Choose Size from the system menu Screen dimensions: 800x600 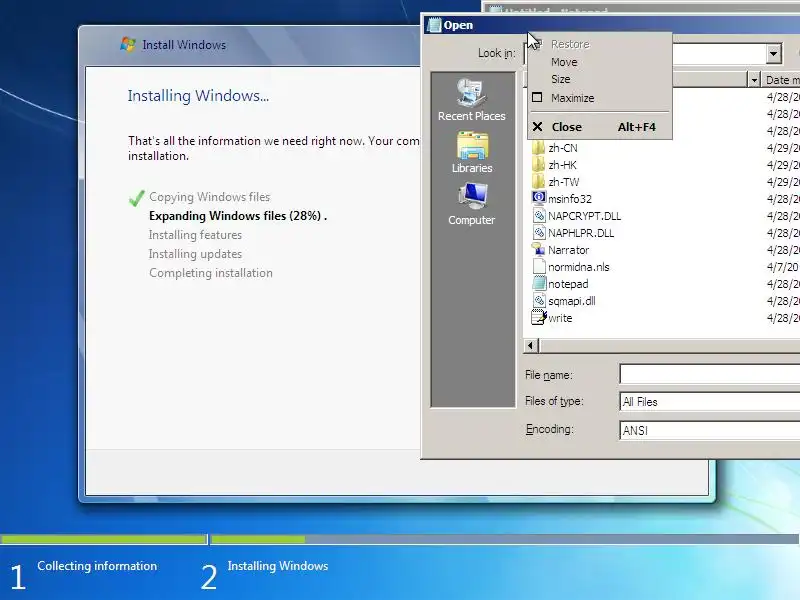click(x=599, y=79)
